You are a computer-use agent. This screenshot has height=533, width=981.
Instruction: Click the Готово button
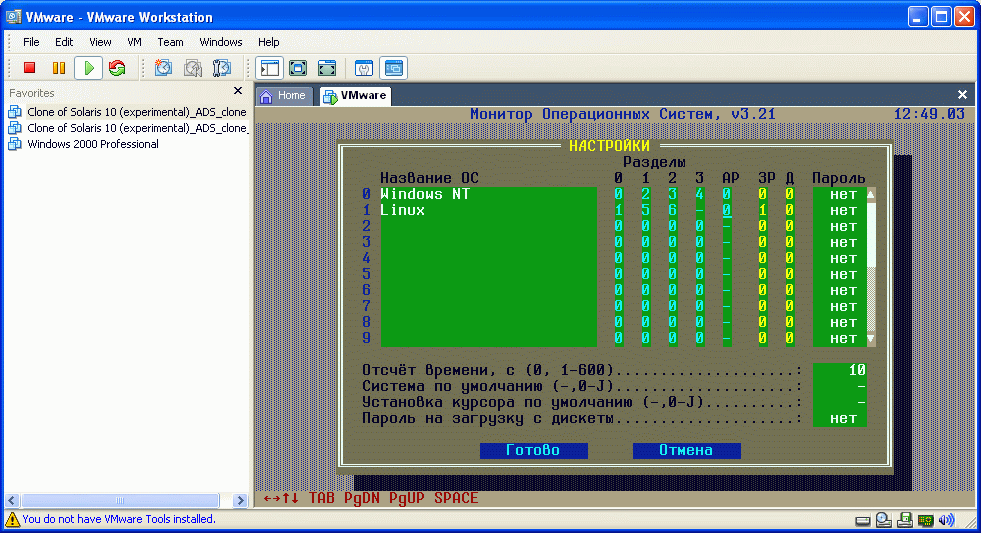point(533,450)
